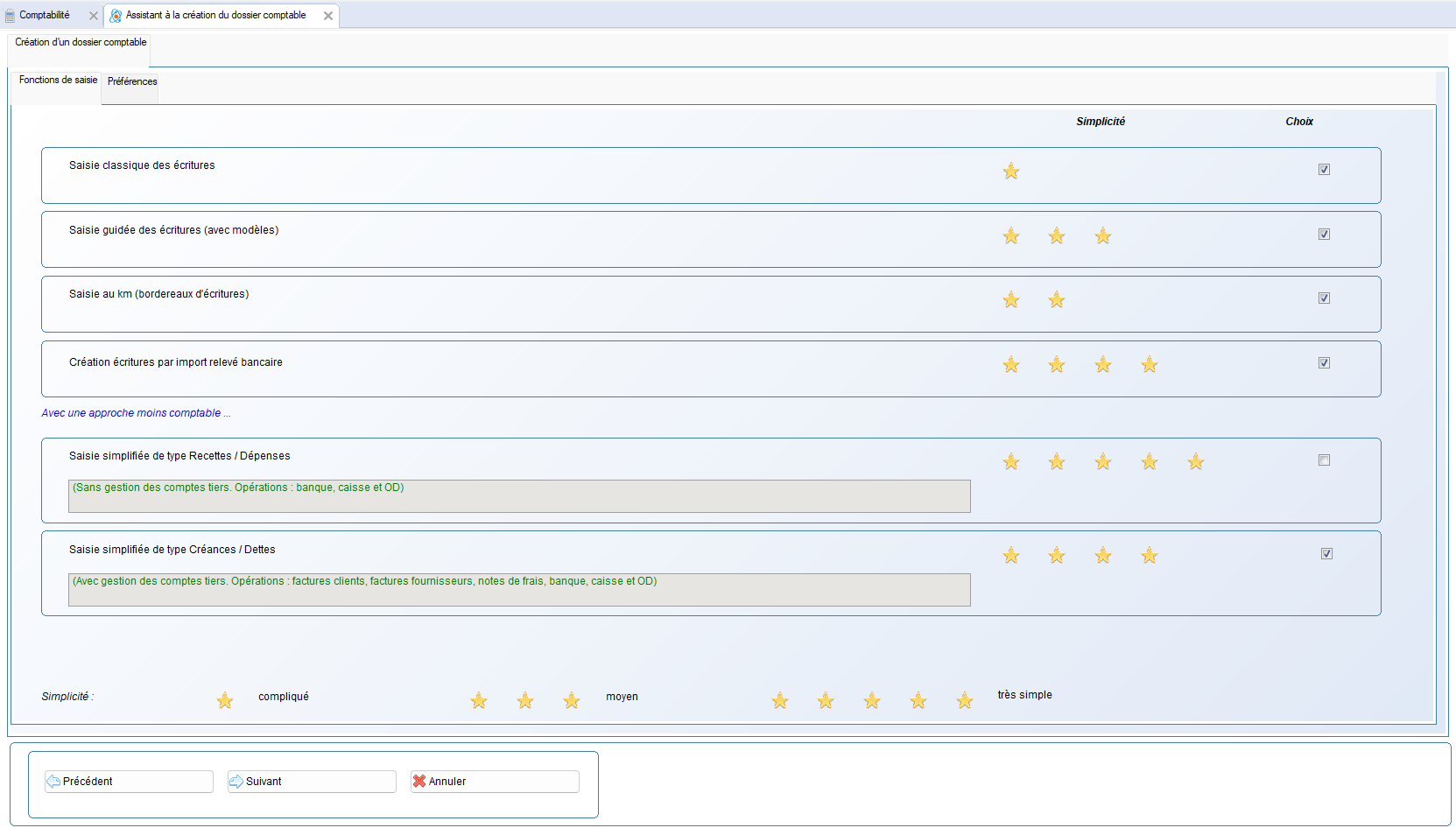1456x828 pixels.
Task: Toggle the Saisie au km checkbox
Action: pyautogui.click(x=1324, y=298)
